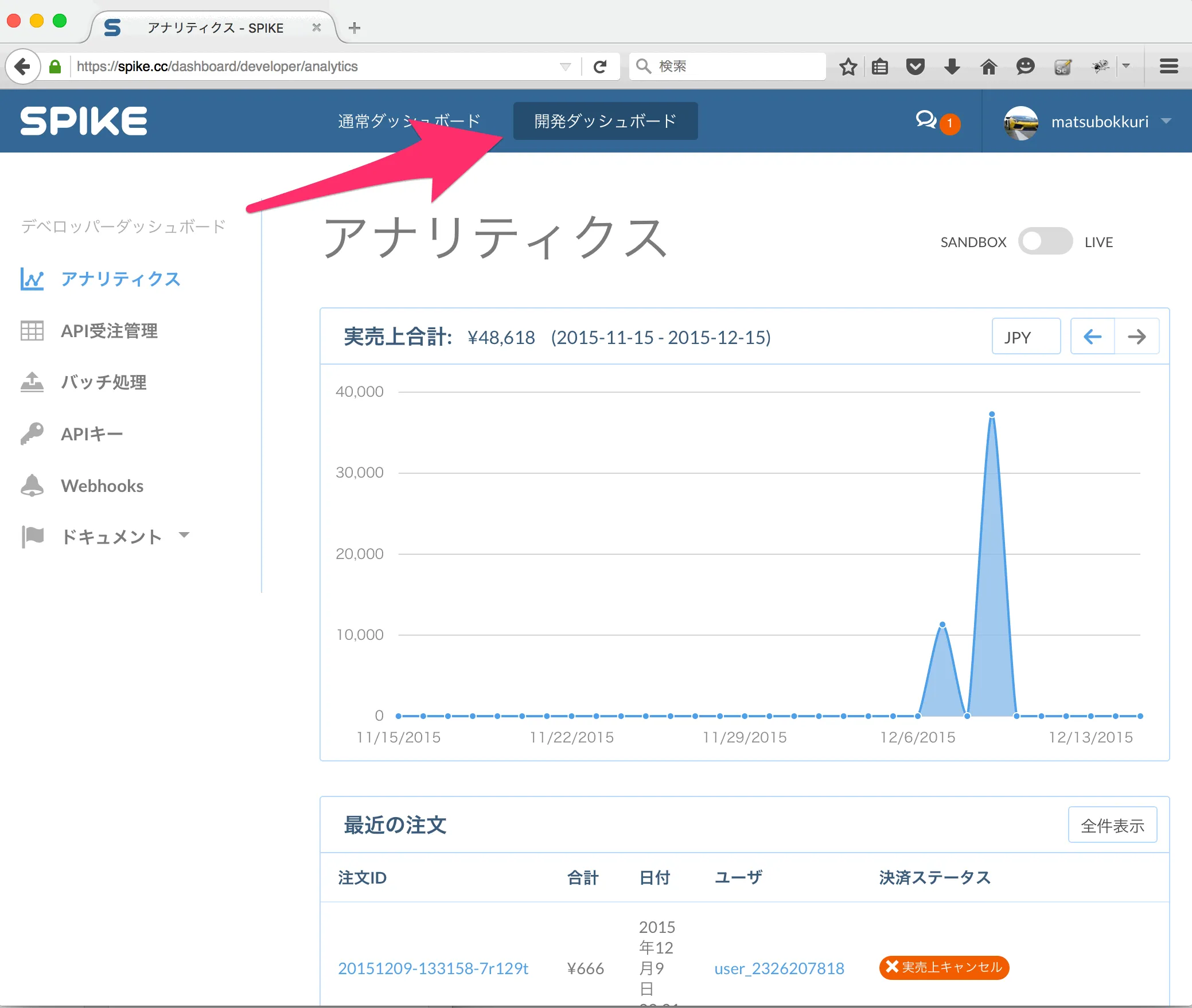1192x1008 pixels.
Task: View previous period with left arrow
Action: (1092, 336)
